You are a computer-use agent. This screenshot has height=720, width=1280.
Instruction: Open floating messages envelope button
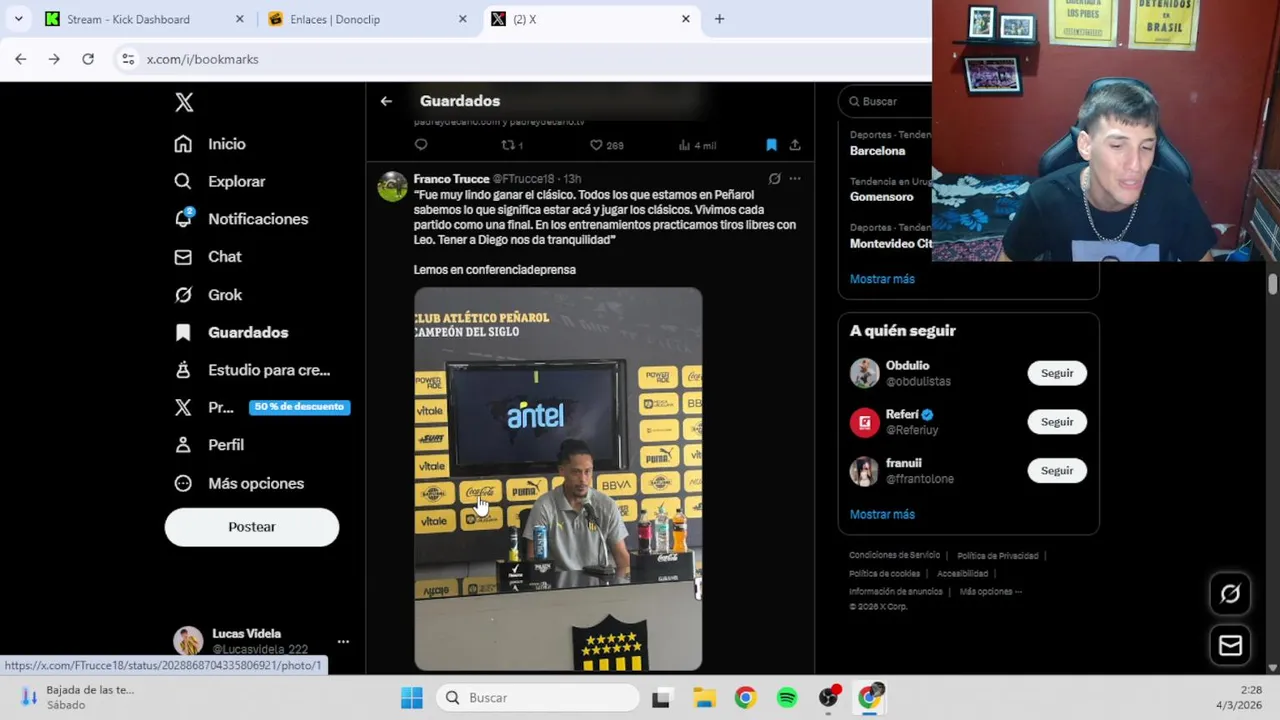[1230, 646]
